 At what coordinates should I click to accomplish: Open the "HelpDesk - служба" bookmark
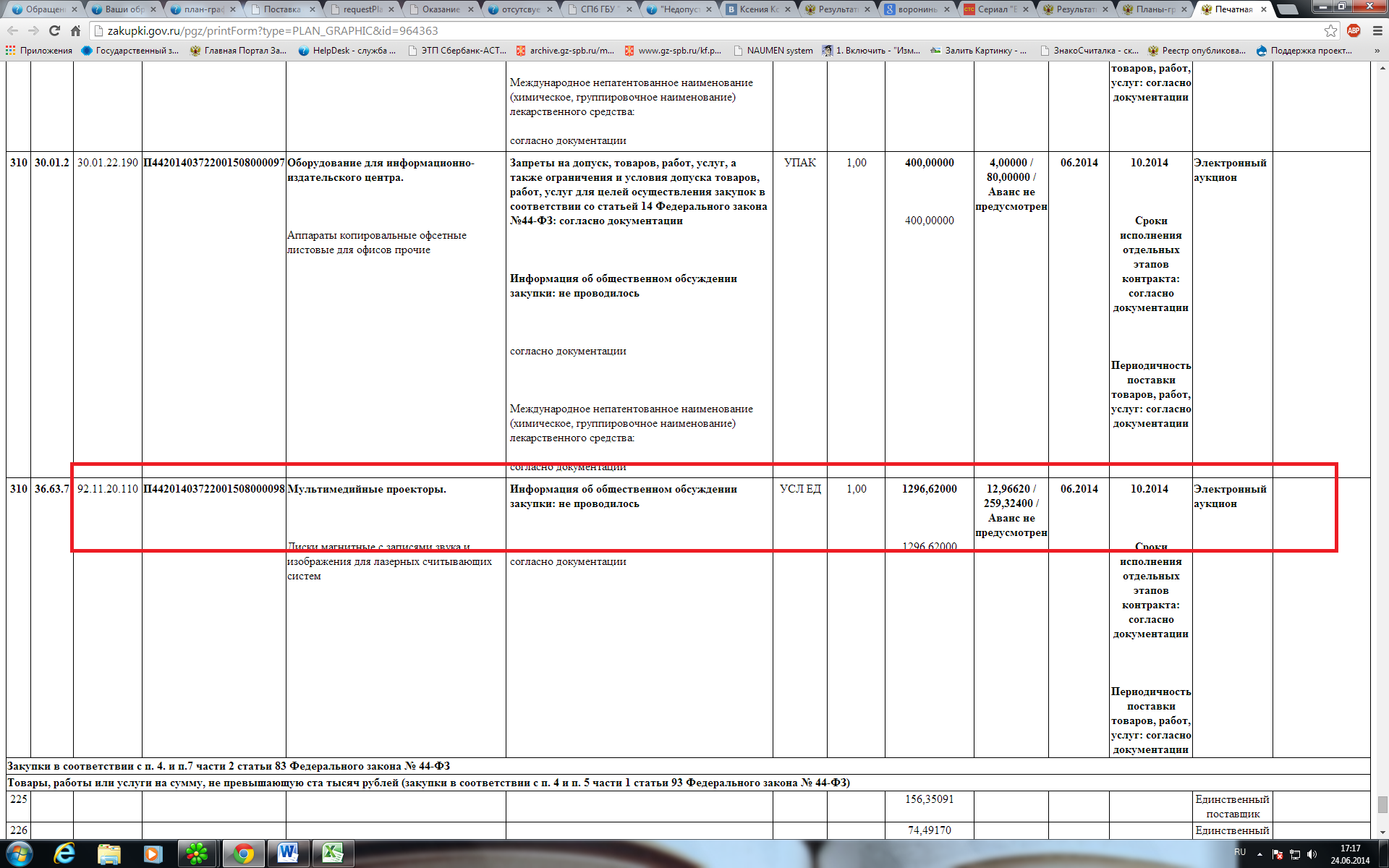347,51
